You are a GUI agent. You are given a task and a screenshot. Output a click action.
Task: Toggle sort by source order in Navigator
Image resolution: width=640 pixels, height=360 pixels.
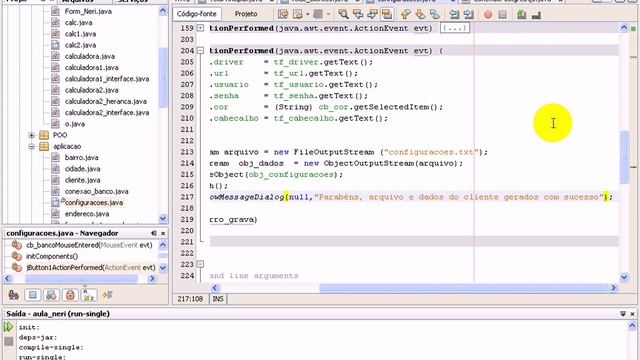point(107,295)
